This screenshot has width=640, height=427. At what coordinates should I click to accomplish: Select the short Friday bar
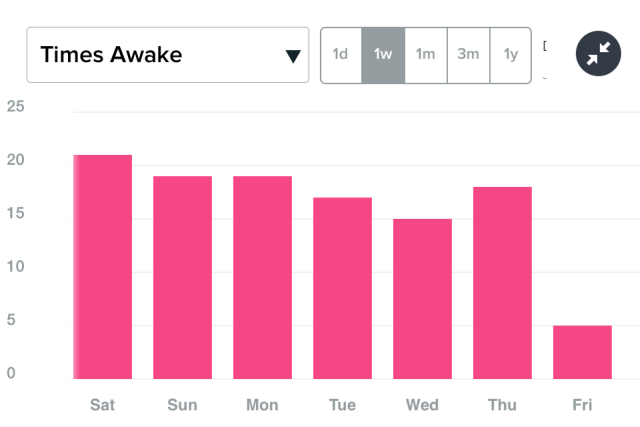pyautogui.click(x=582, y=352)
